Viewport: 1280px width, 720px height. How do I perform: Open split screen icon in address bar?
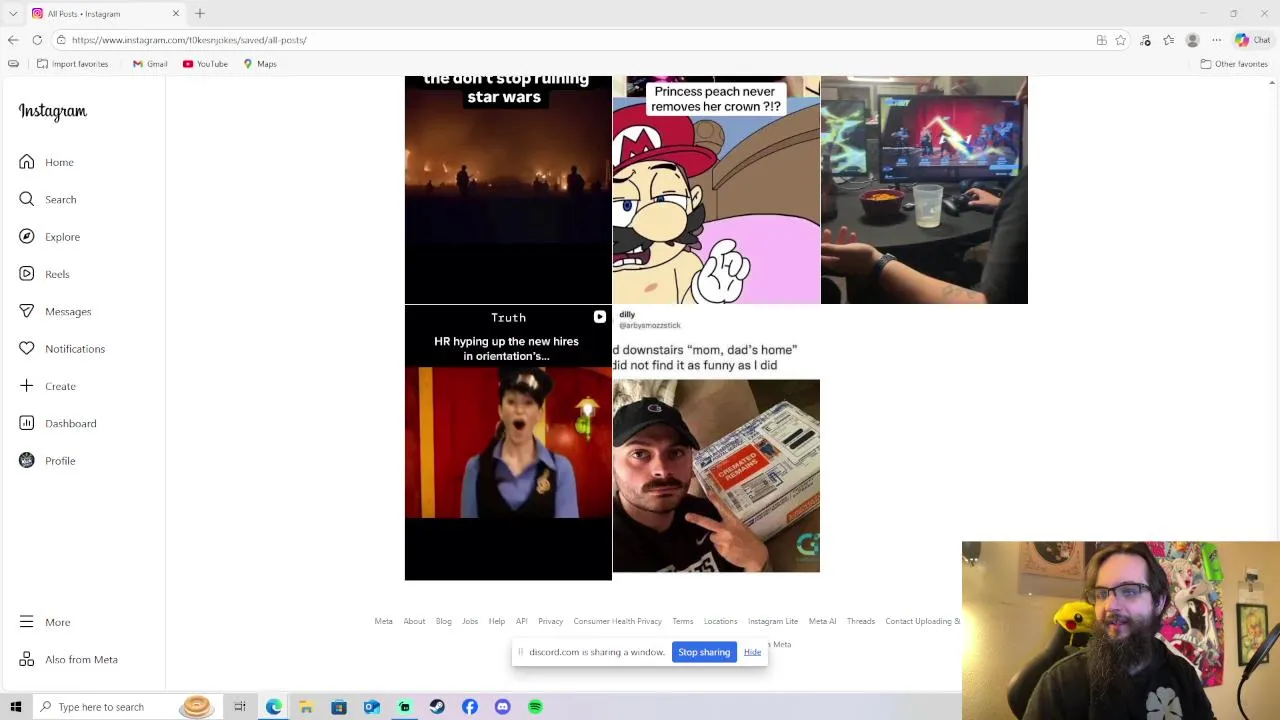point(1101,40)
